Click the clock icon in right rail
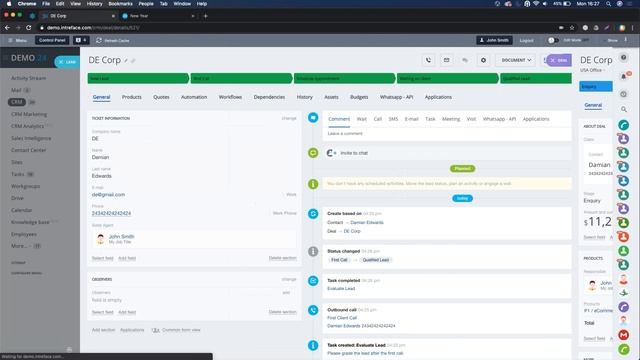Viewport: 640px width, 360px height. pyautogui.click(x=624, y=94)
